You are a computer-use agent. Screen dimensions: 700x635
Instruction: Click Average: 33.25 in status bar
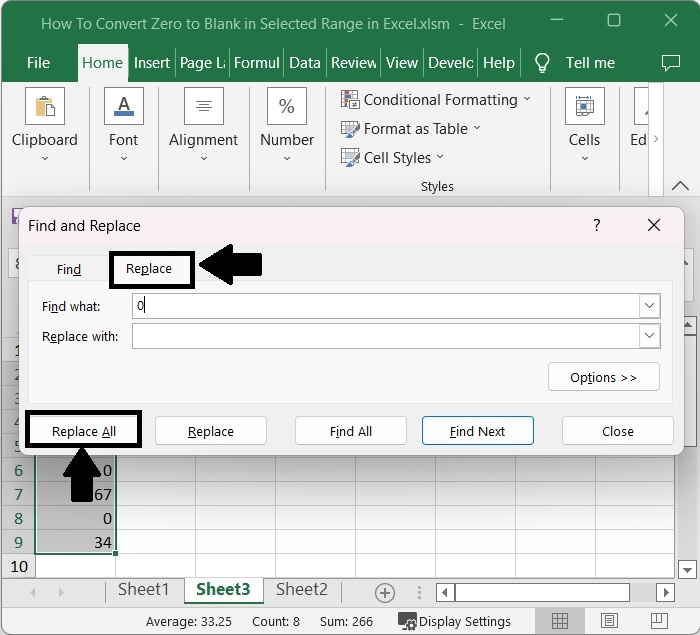coord(189,622)
